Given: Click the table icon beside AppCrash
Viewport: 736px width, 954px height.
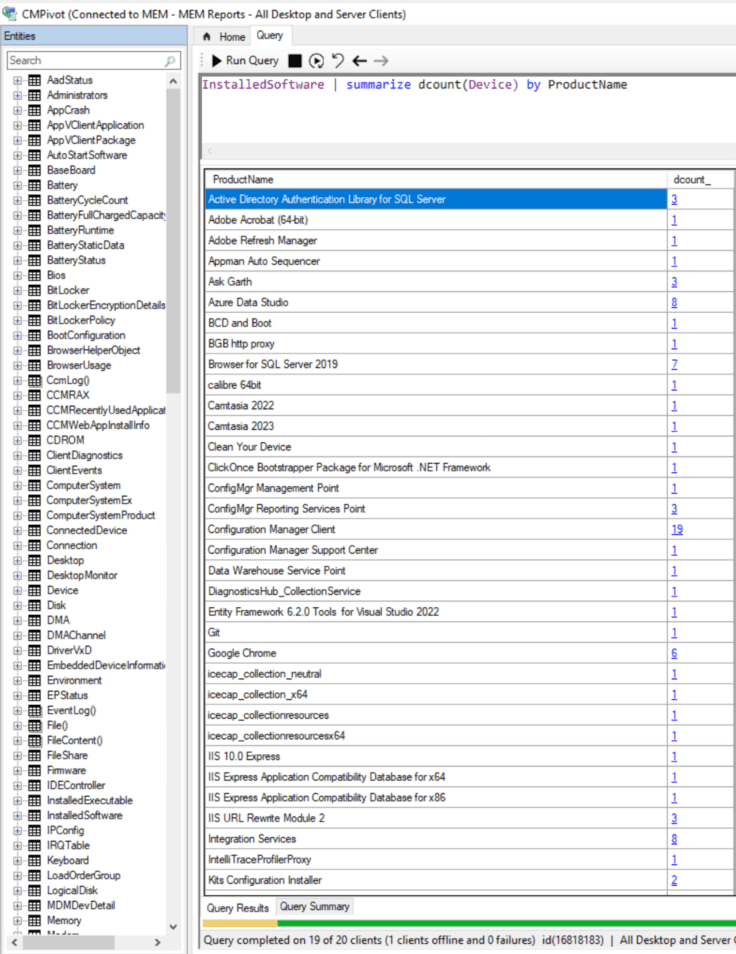Looking at the screenshot, I should 35,110.
